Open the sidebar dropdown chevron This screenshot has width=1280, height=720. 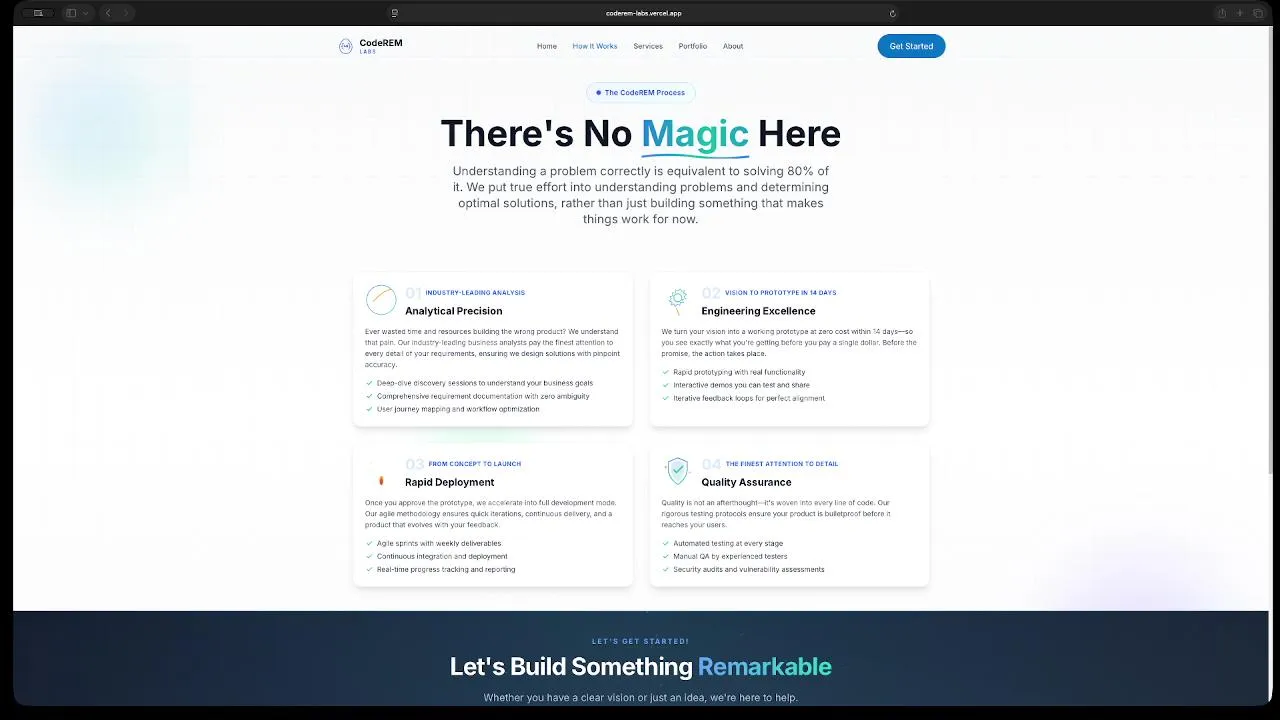coord(85,13)
